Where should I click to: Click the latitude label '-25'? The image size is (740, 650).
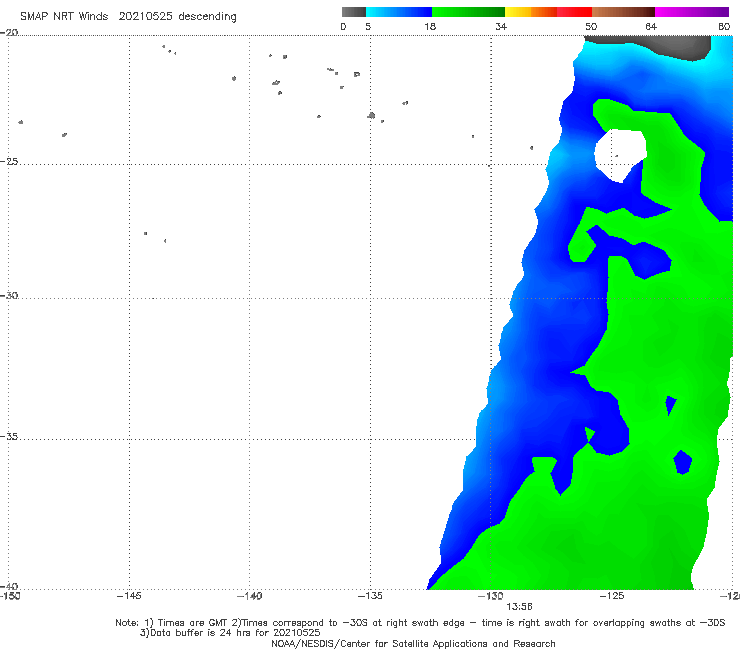[x=9, y=161]
